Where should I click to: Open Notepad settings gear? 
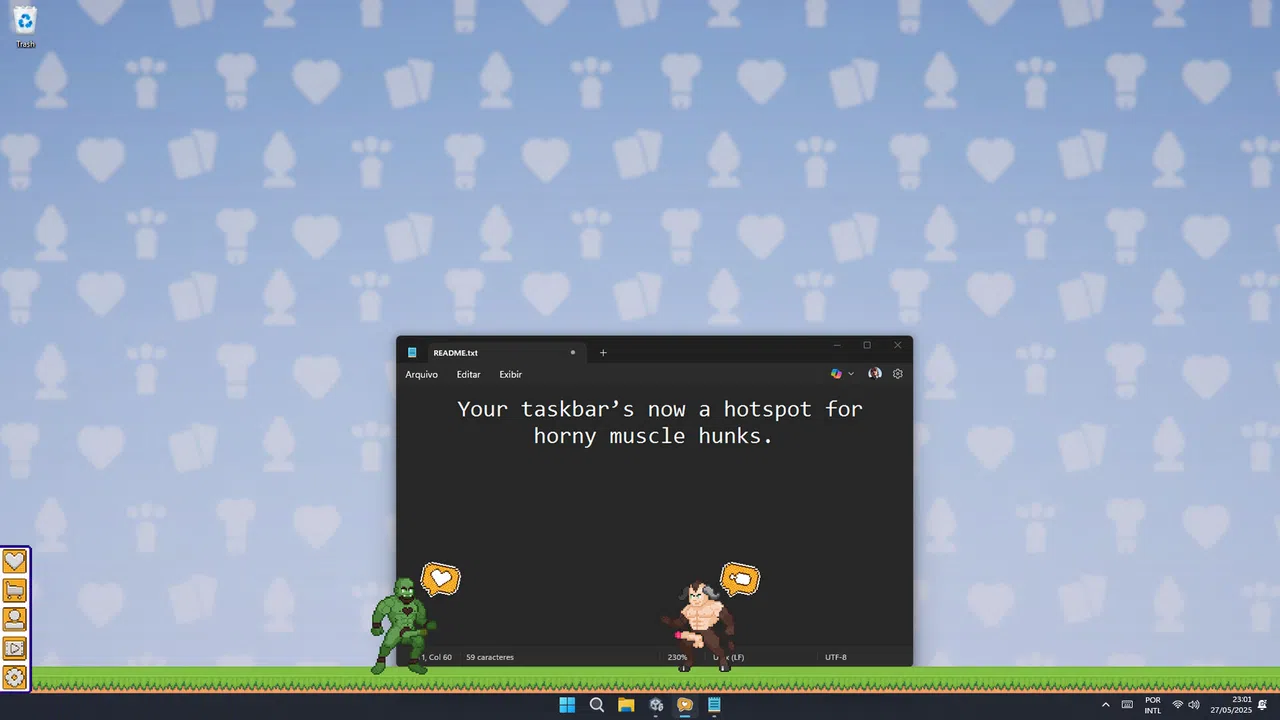click(x=898, y=374)
